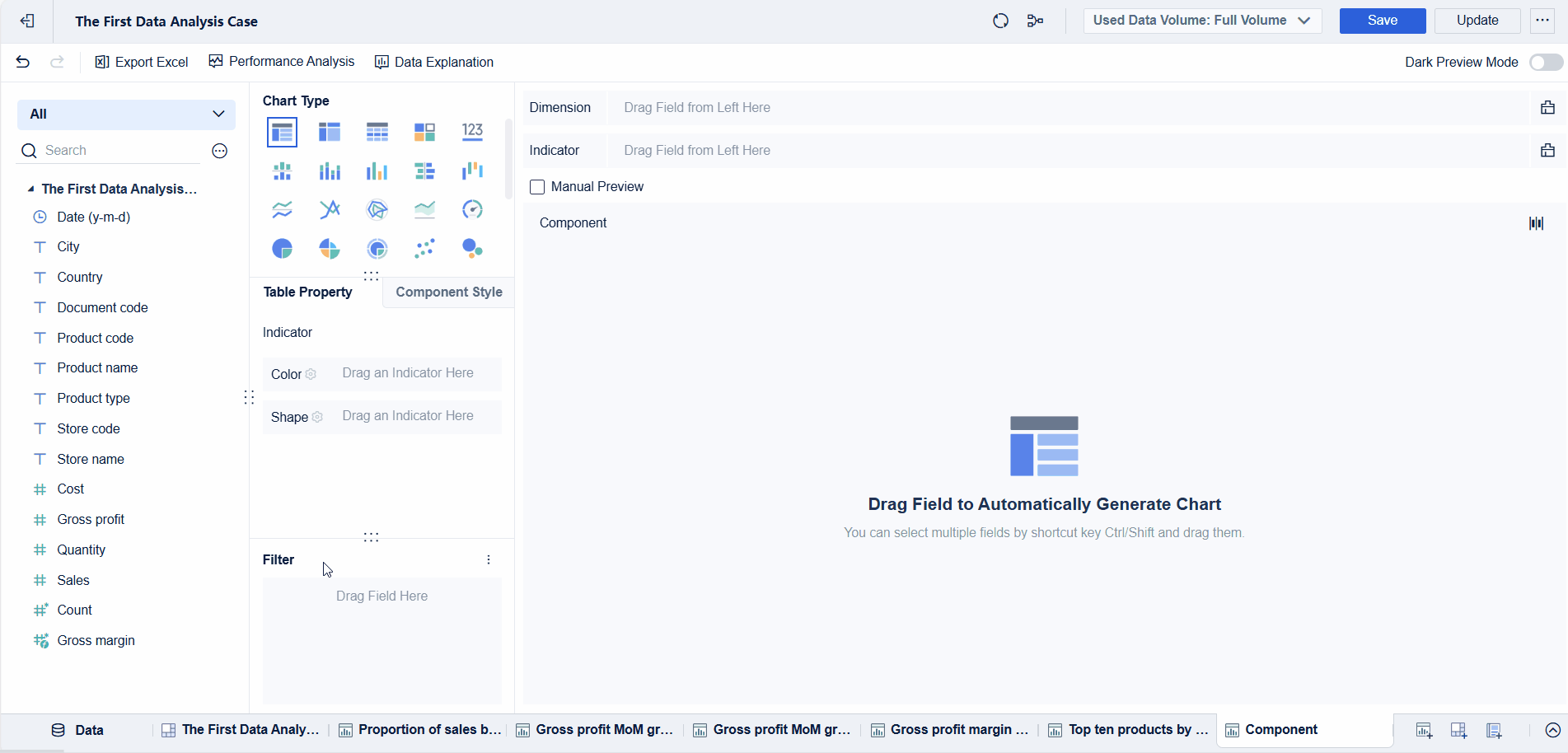Select the cross table chart type

coord(330,132)
